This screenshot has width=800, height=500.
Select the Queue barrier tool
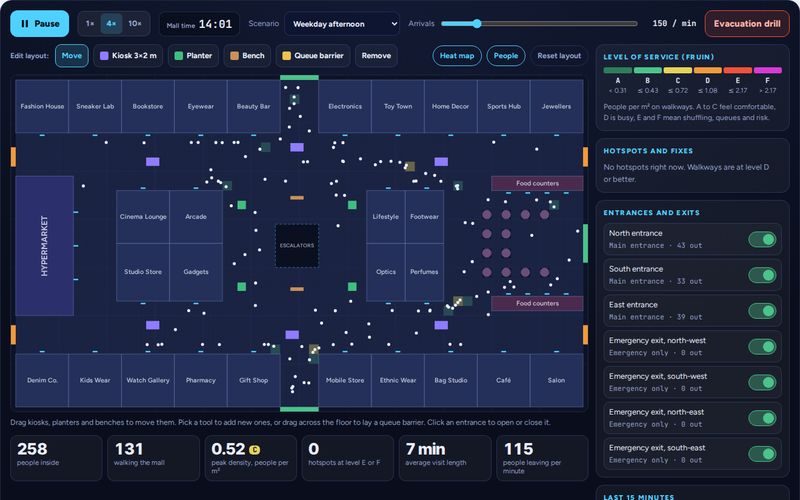(313, 56)
